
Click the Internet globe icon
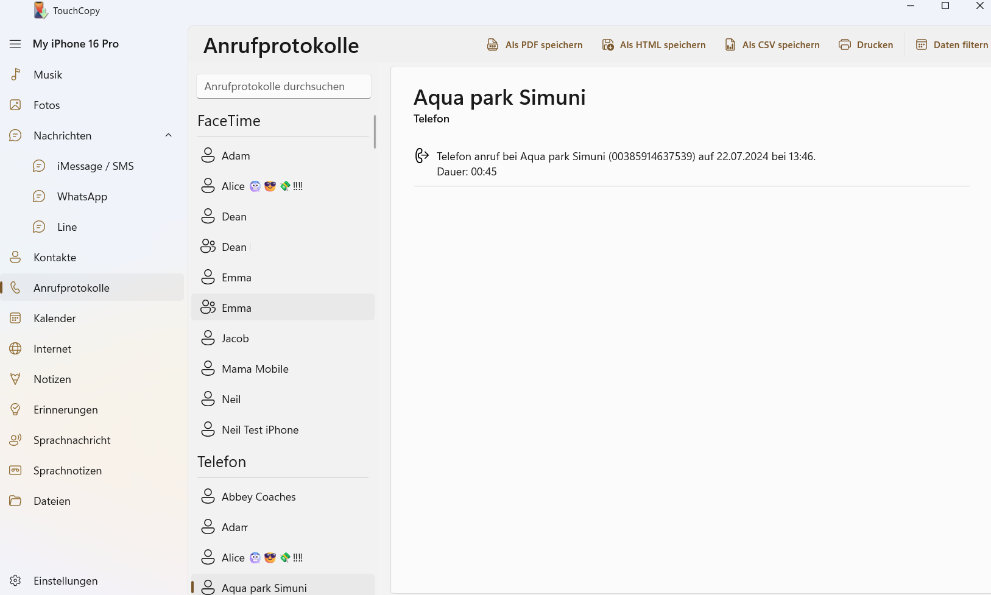15,349
